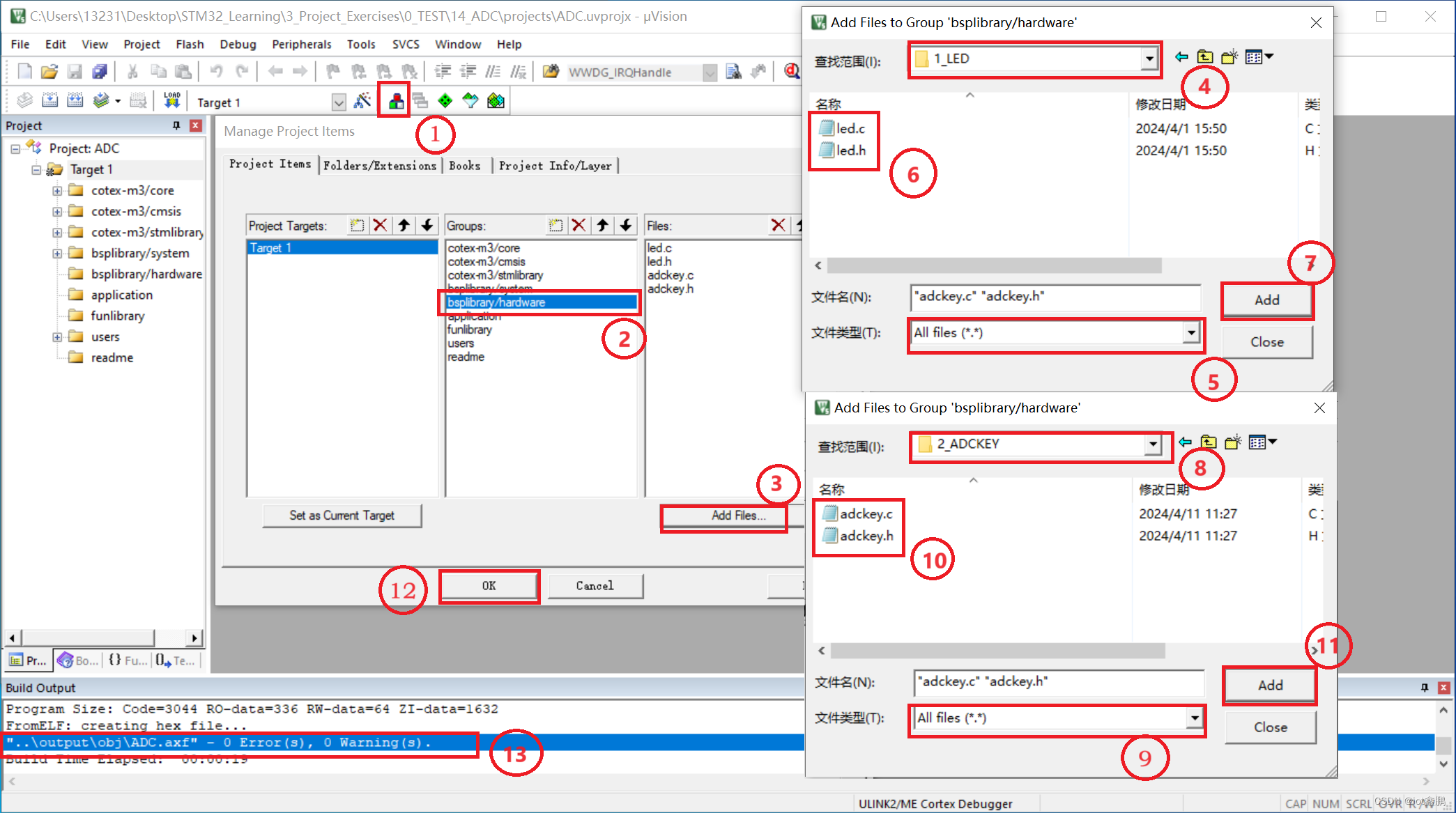The height and width of the screenshot is (813, 1456).
Task: Open the 1_LED look-in dropdown
Action: coord(1149,59)
